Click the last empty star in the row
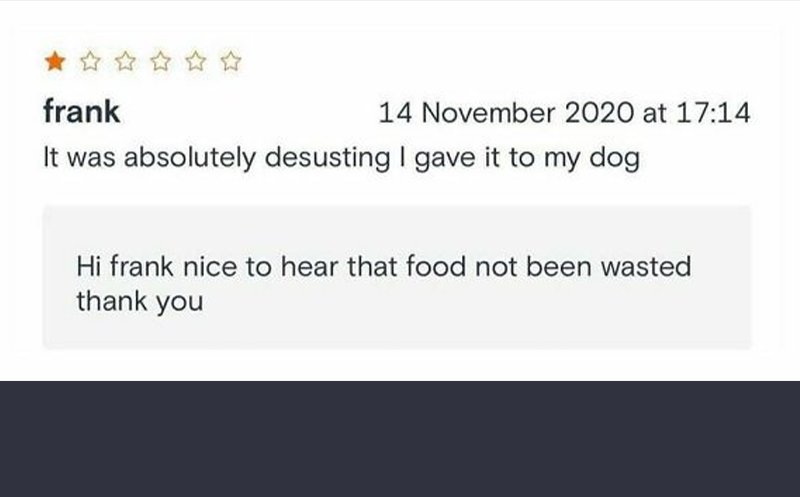The height and width of the screenshot is (497, 800). point(231,64)
